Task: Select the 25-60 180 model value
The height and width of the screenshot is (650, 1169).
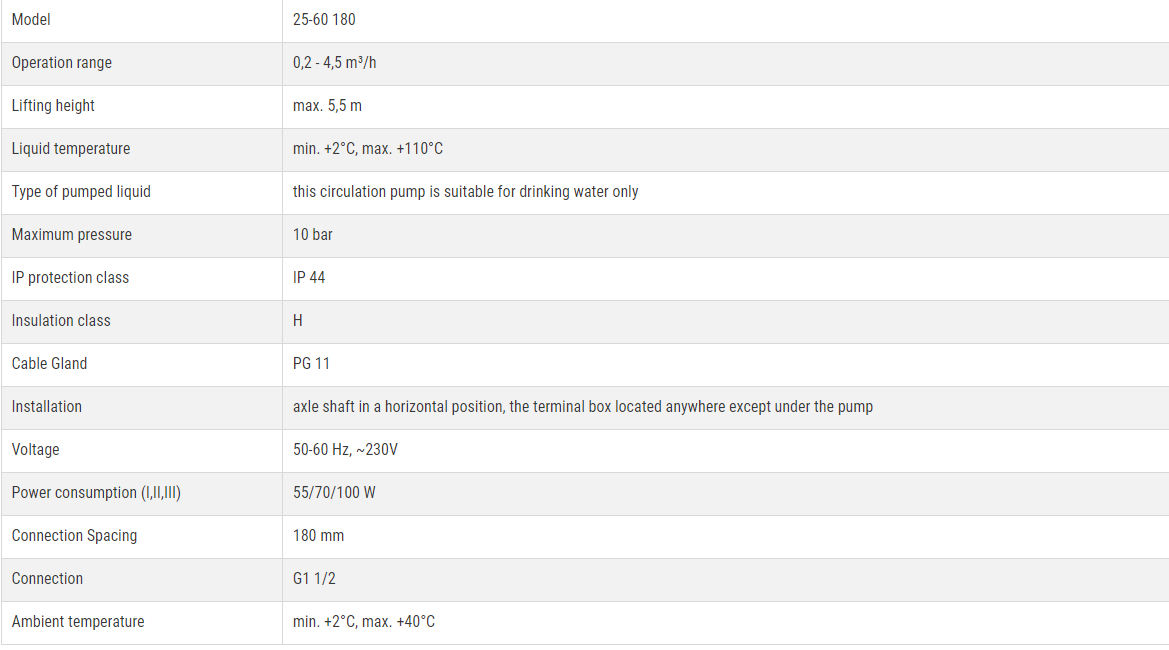Action: tap(324, 19)
